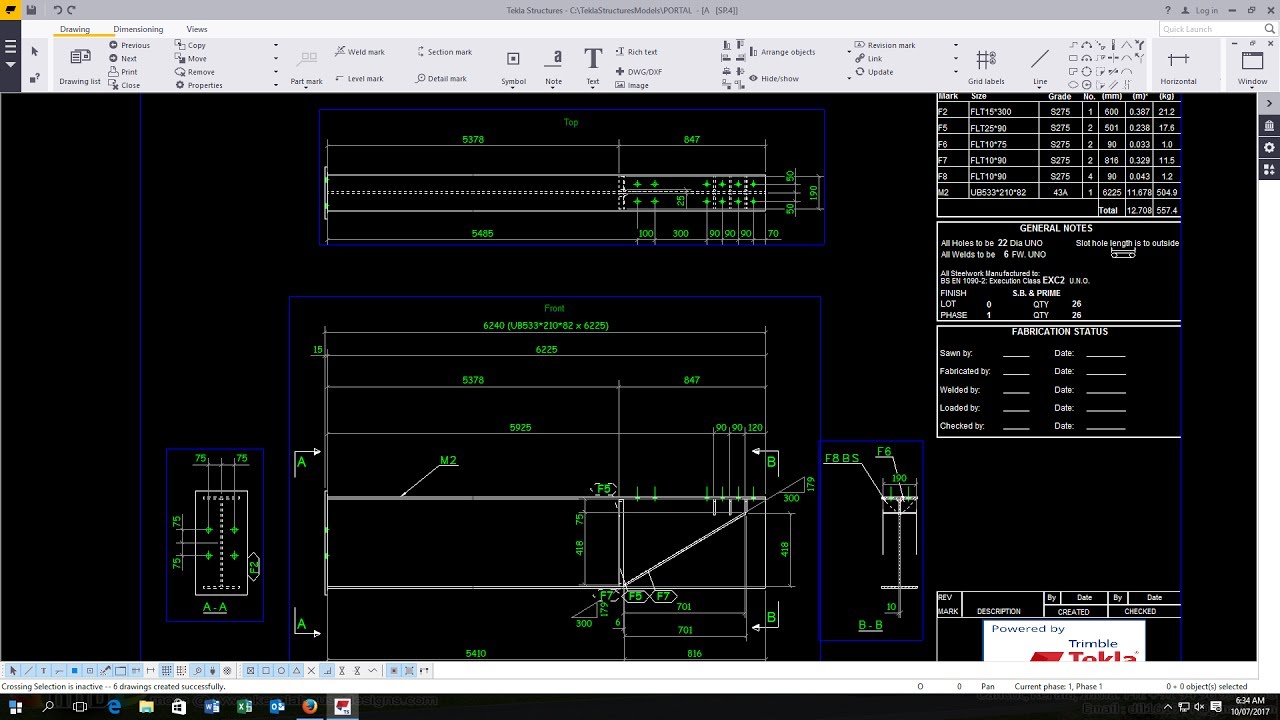
Task: Click the Windows Start button
Action: click(x=15, y=707)
